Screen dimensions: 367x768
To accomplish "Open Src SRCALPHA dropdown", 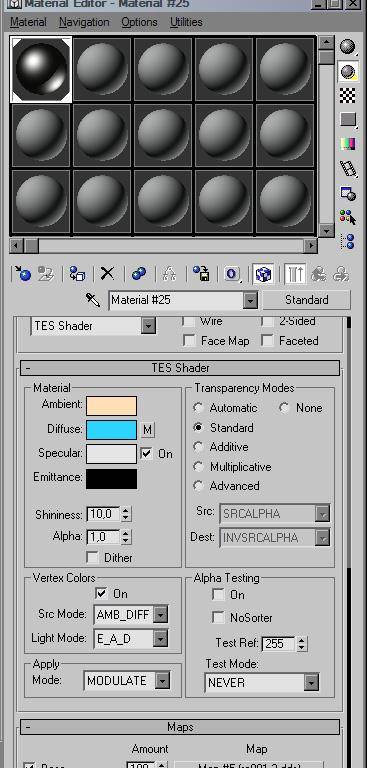I will click(x=322, y=514).
